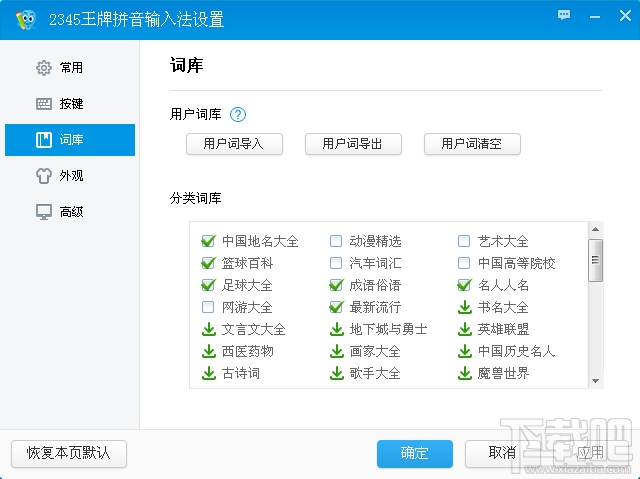Uncheck the 足球大全 checkbox
Image resolution: width=640 pixels, height=479 pixels.
coord(208,285)
